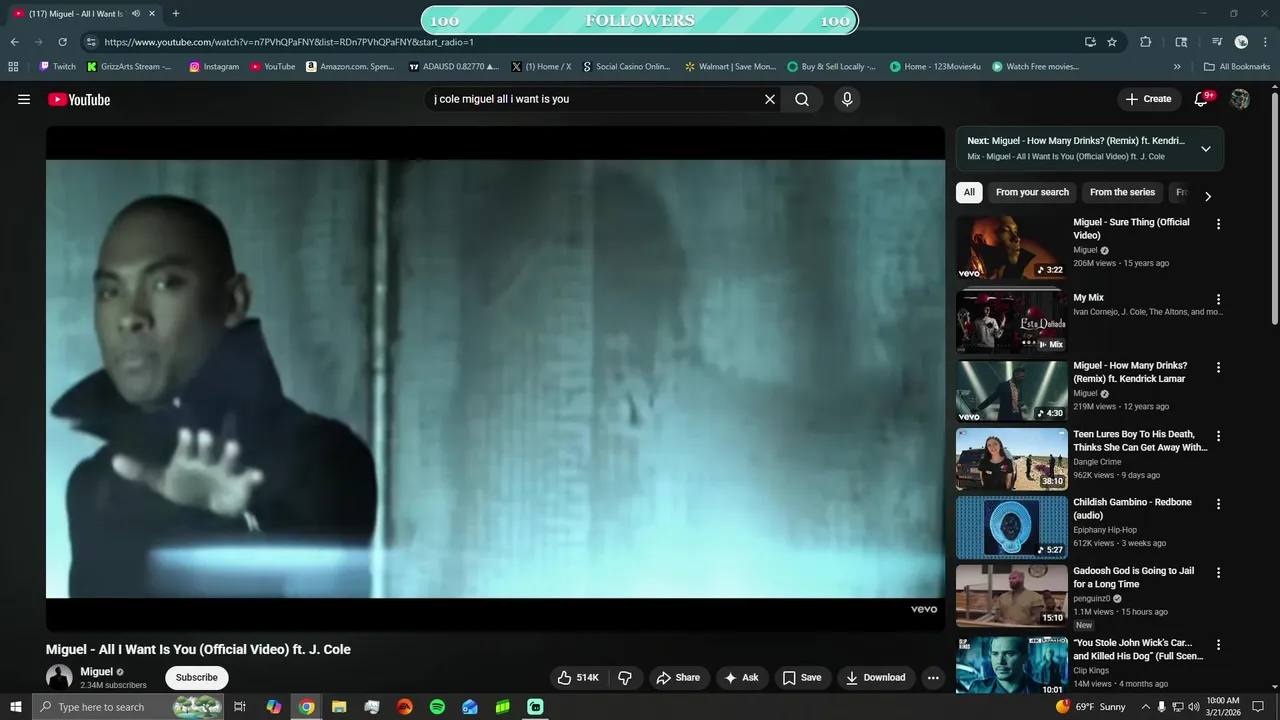Open Gadoosh God is Going to Jail title
This screenshot has height=720, width=1280.
click(1134, 577)
